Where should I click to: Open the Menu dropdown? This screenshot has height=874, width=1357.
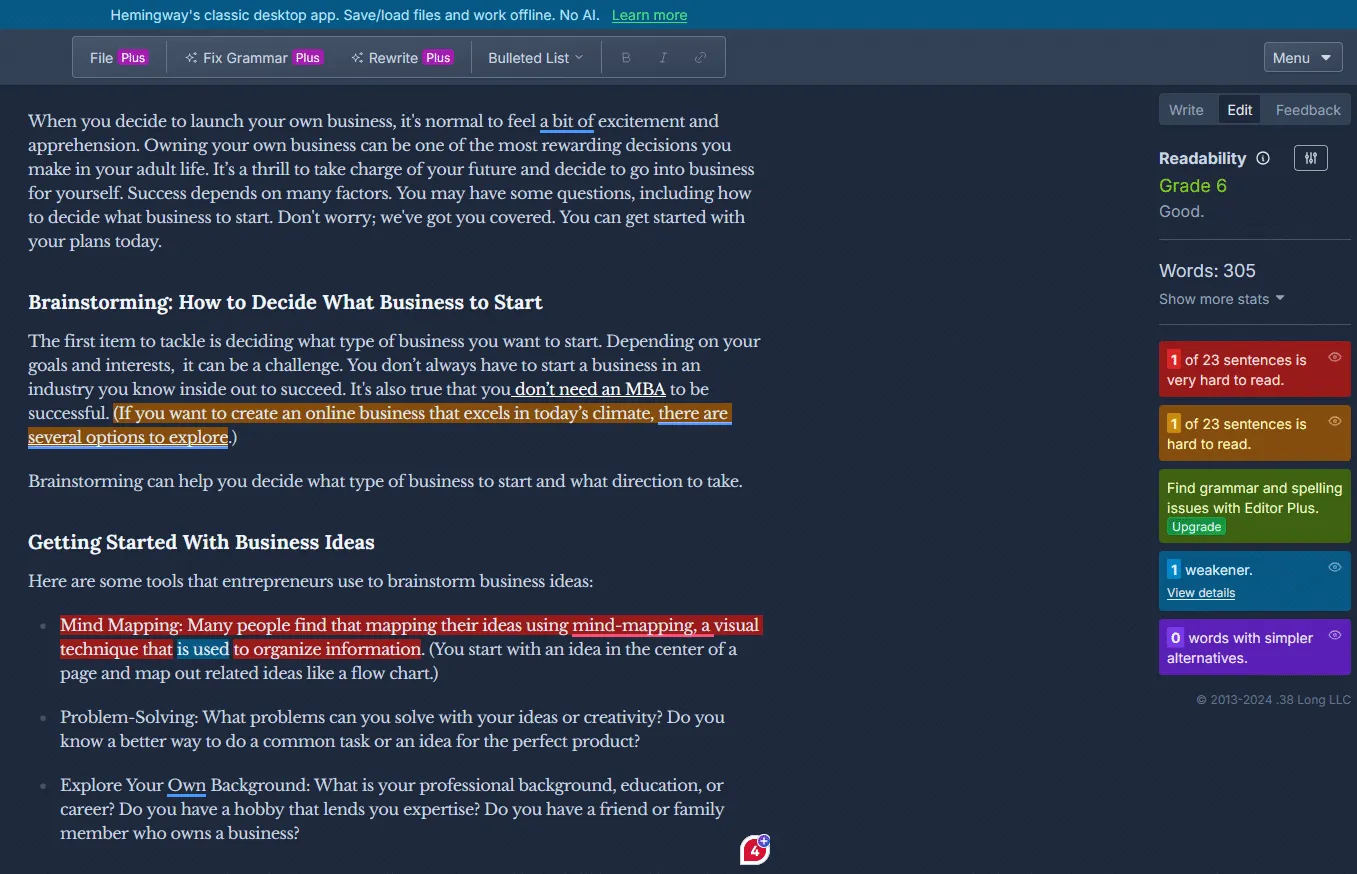[x=1302, y=57]
